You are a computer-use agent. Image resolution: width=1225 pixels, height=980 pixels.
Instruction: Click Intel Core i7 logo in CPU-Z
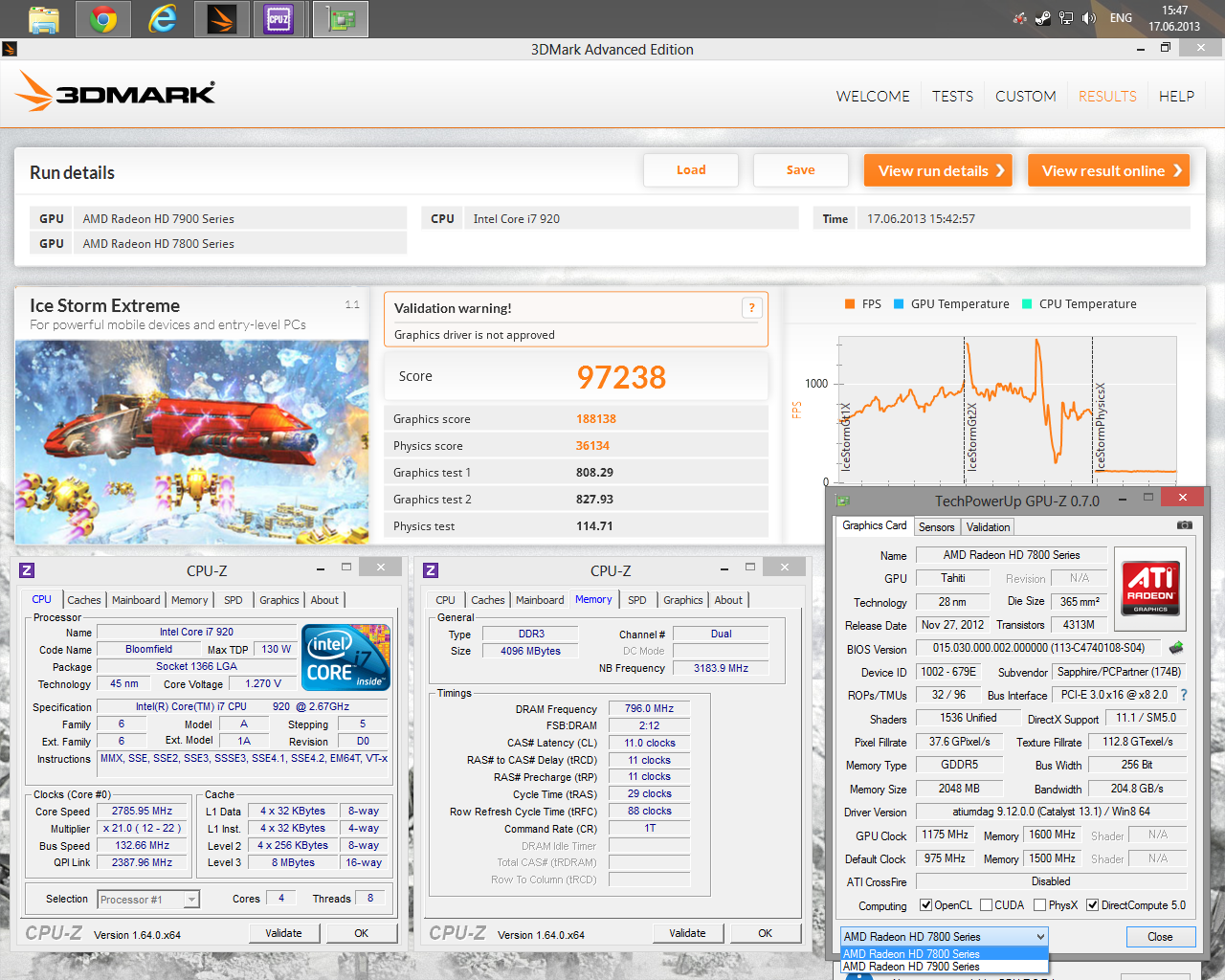(345, 657)
